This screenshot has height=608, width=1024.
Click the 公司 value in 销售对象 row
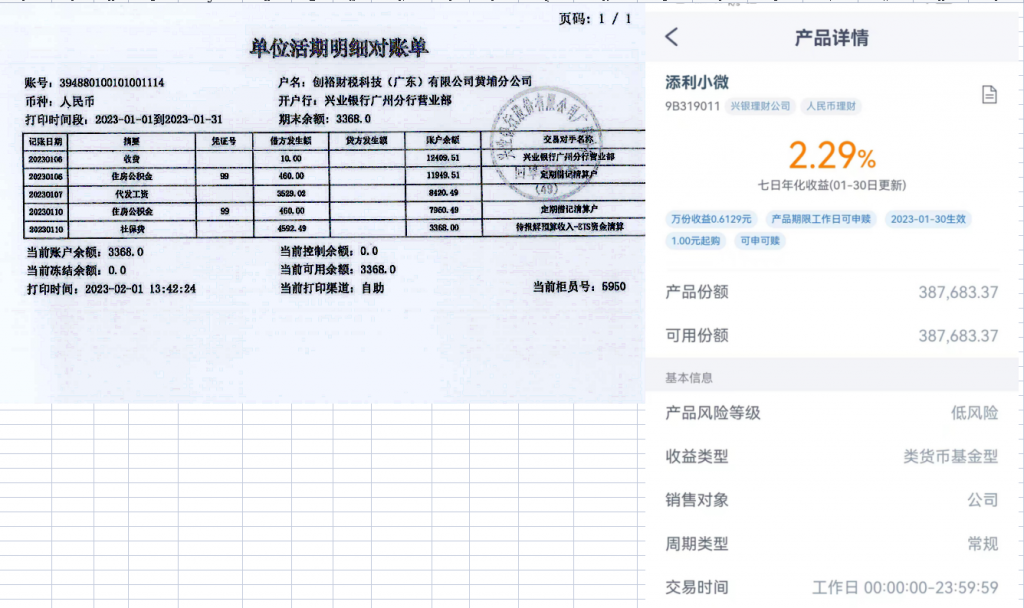[x=983, y=500]
